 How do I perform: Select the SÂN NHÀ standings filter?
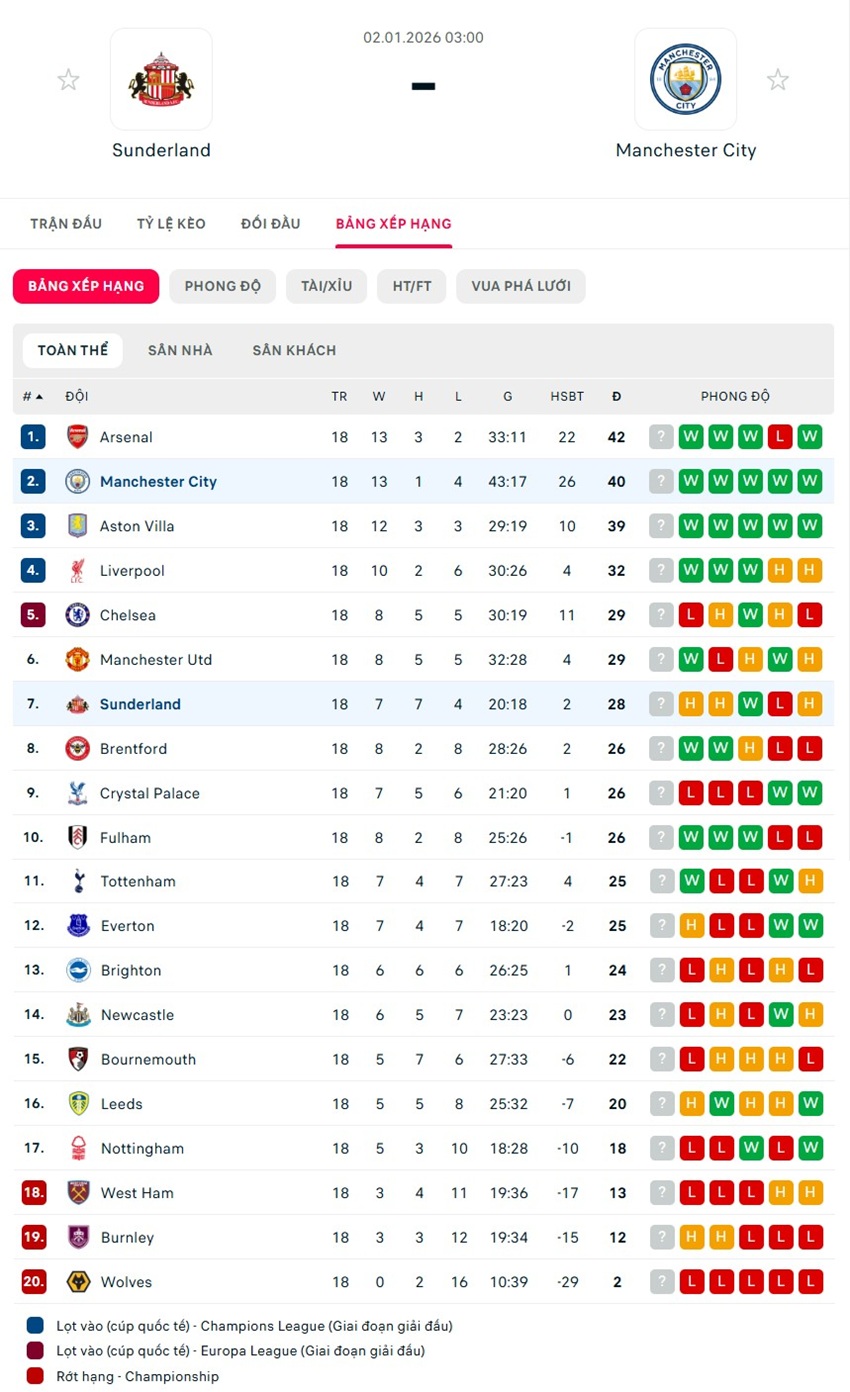(180, 351)
